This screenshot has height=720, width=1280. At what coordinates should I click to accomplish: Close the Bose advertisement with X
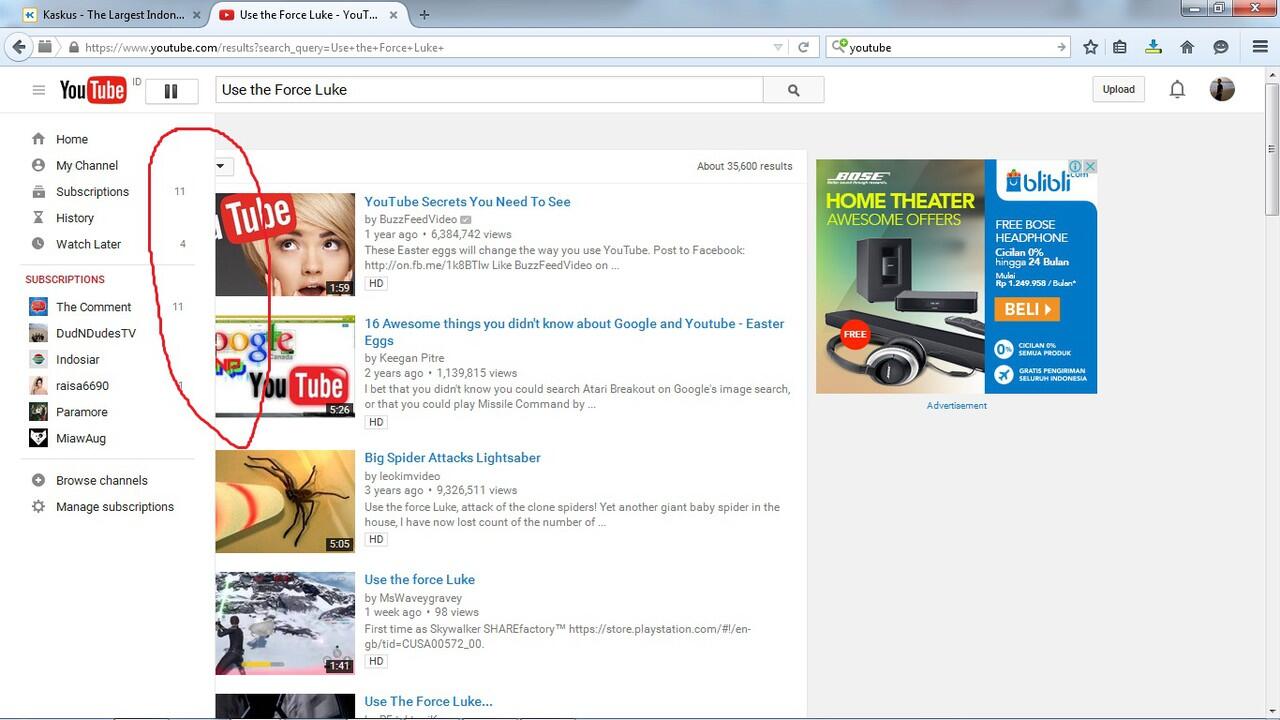[x=1090, y=167]
